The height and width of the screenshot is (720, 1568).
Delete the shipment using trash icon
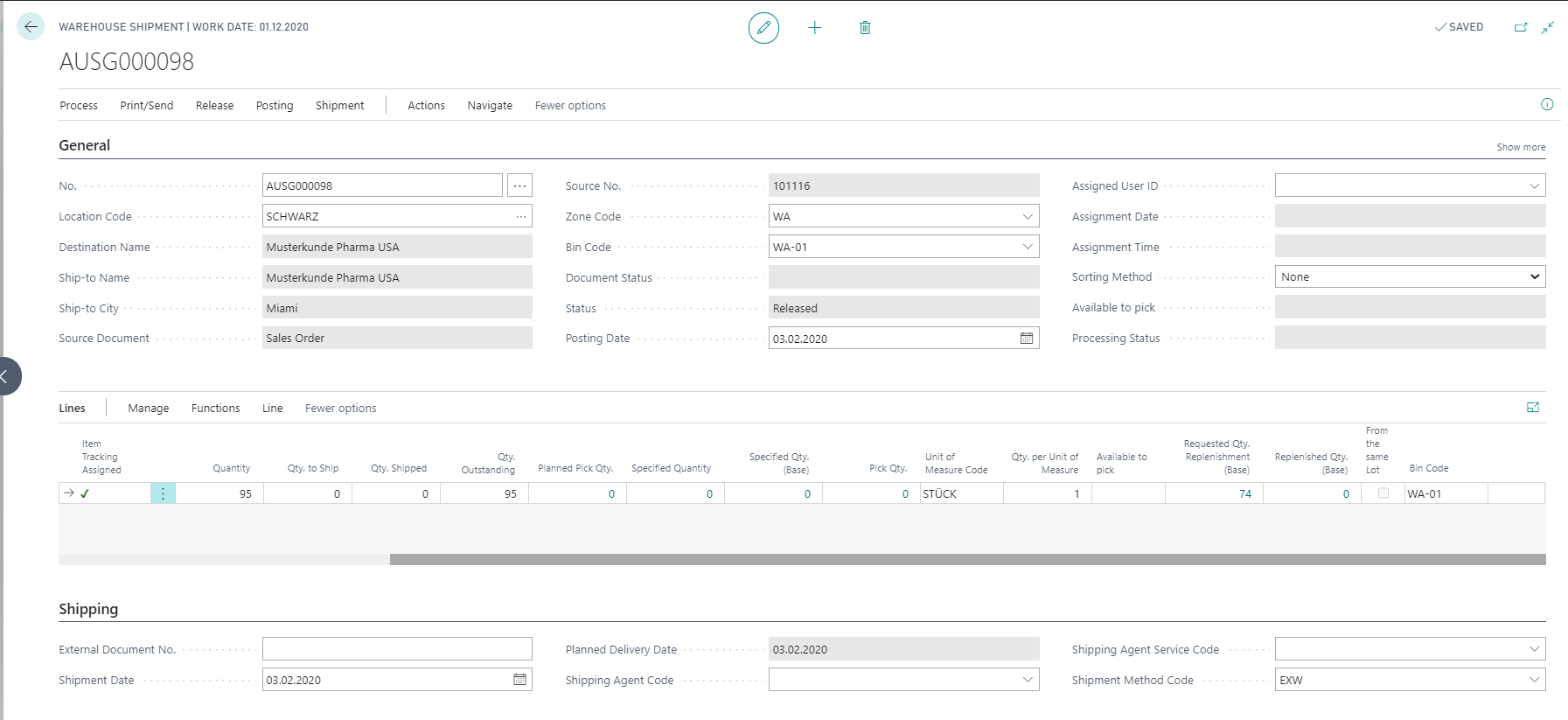tap(865, 28)
